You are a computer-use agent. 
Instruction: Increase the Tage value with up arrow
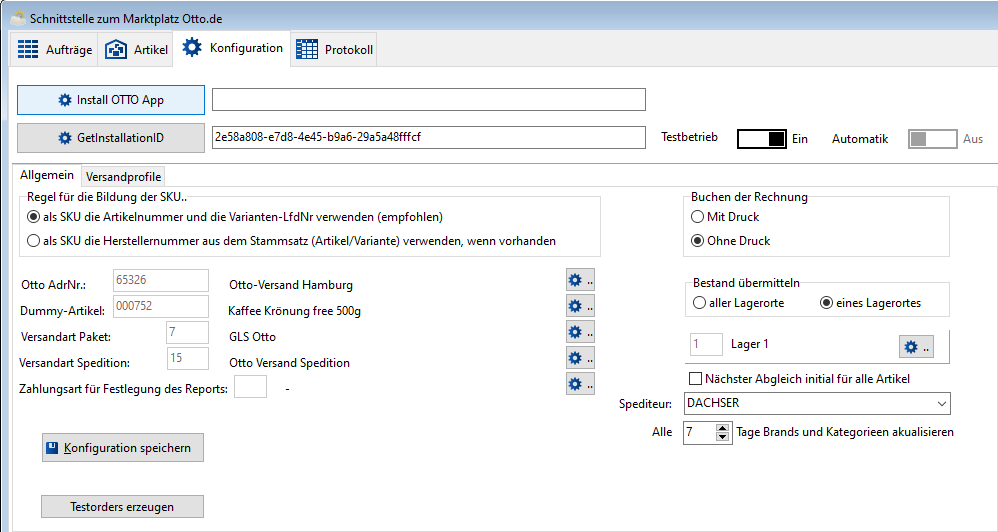click(x=722, y=429)
